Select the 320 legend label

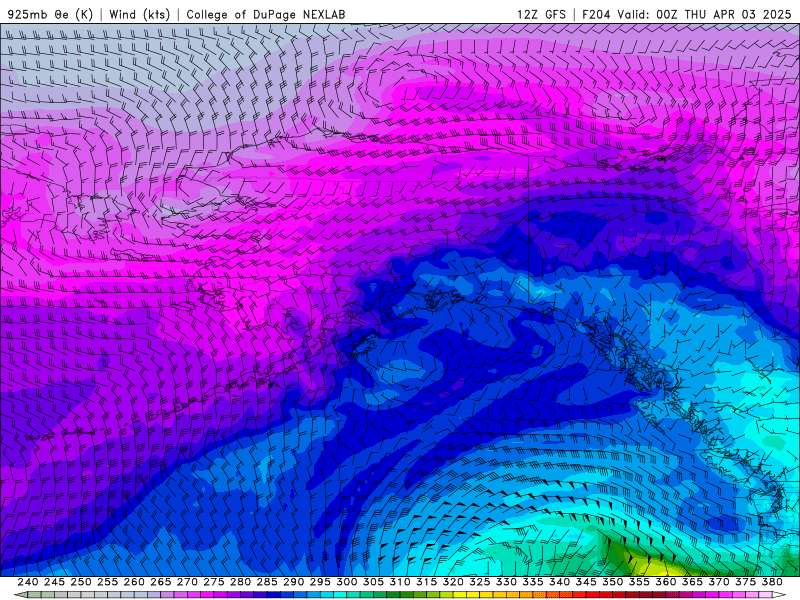453,582
